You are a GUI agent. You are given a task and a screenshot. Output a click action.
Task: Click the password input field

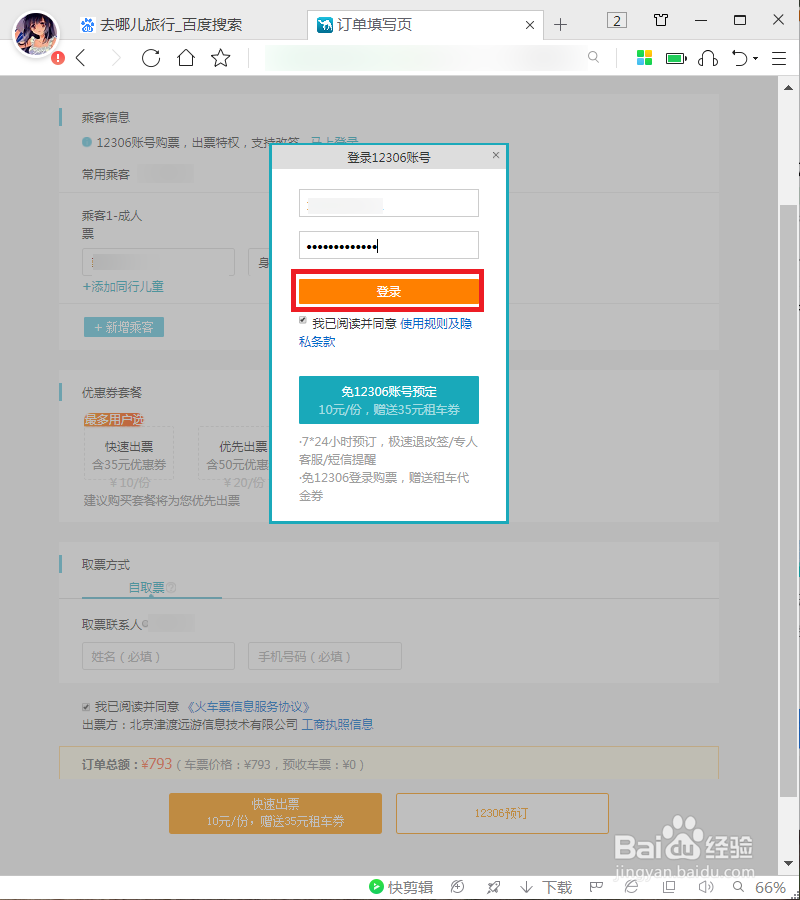coord(389,245)
